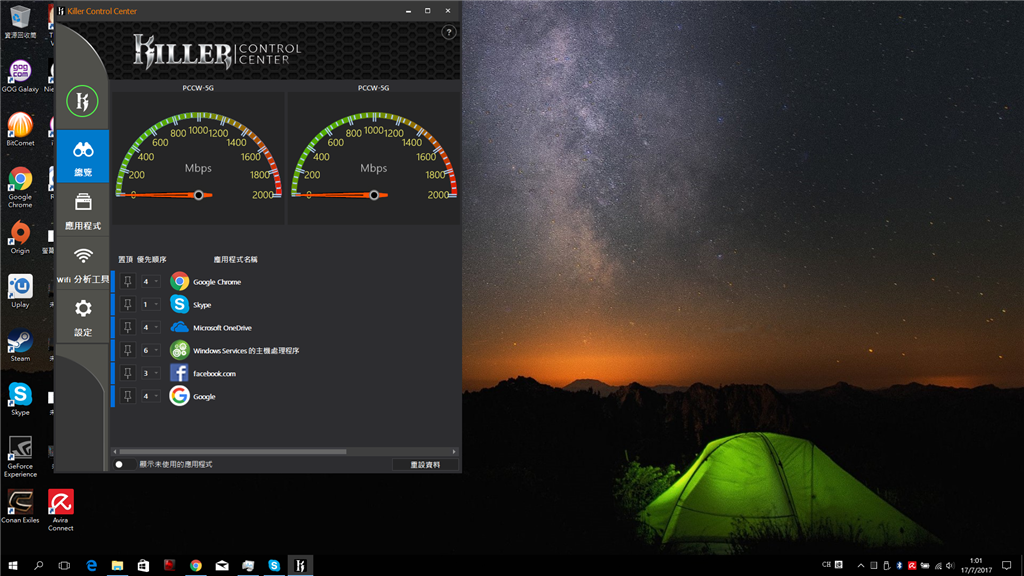Click the 優先順序 column header
Image resolution: width=1024 pixels, height=576 pixels.
pos(152,259)
